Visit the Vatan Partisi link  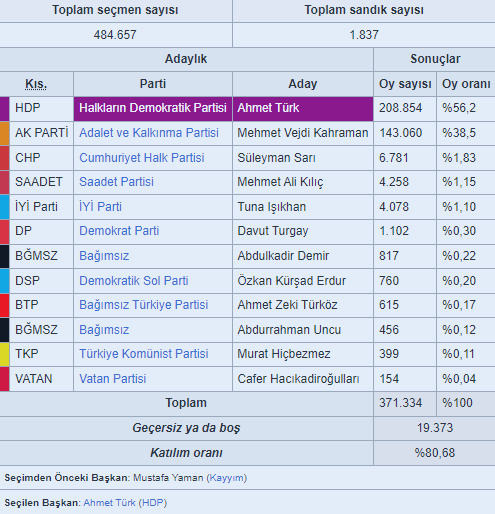pyautogui.click(x=113, y=379)
